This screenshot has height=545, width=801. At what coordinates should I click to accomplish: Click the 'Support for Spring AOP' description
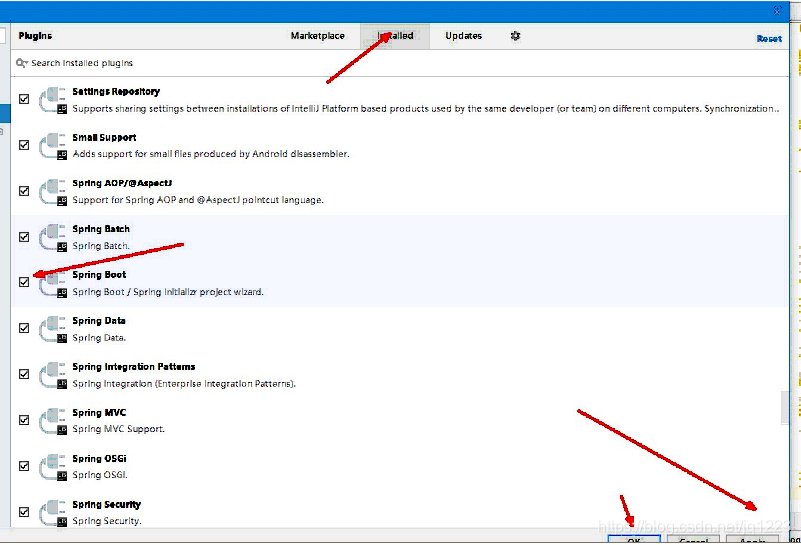(198, 200)
